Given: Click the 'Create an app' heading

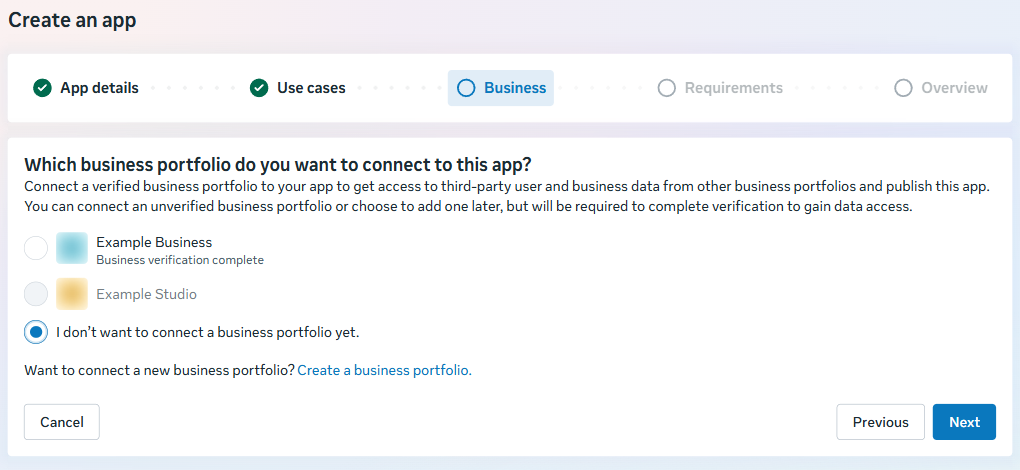Looking at the screenshot, I should tap(72, 20).
